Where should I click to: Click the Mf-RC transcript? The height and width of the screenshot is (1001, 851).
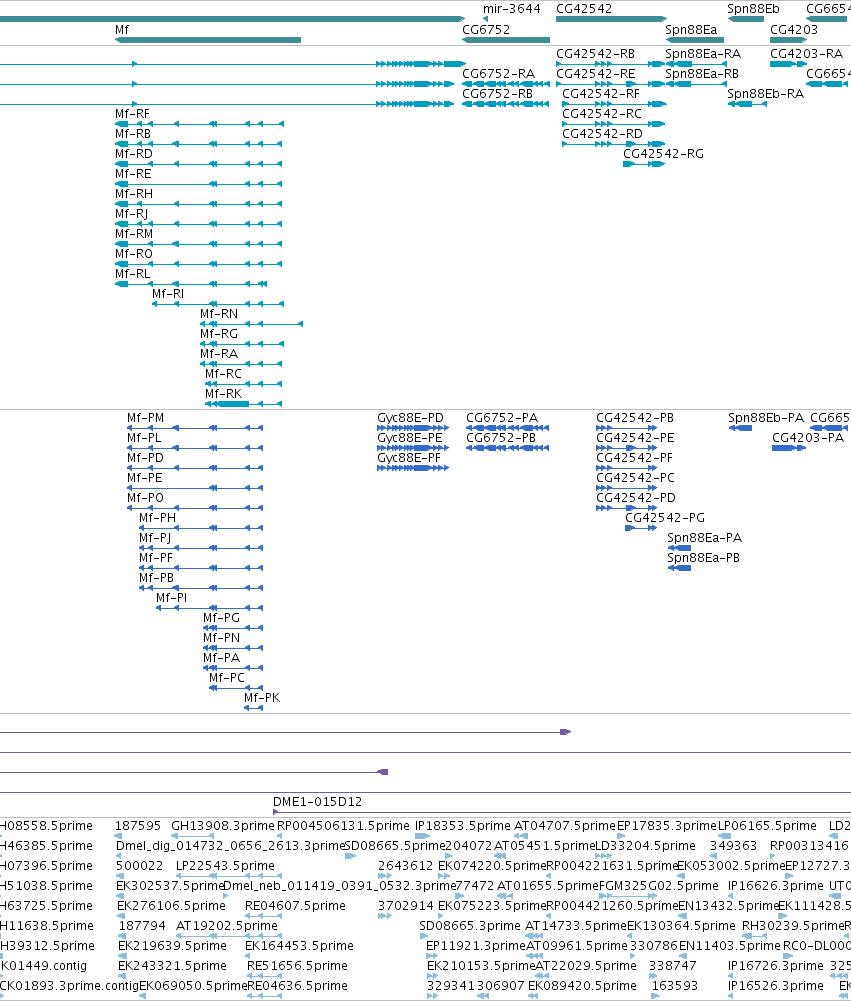click(243, 384)
